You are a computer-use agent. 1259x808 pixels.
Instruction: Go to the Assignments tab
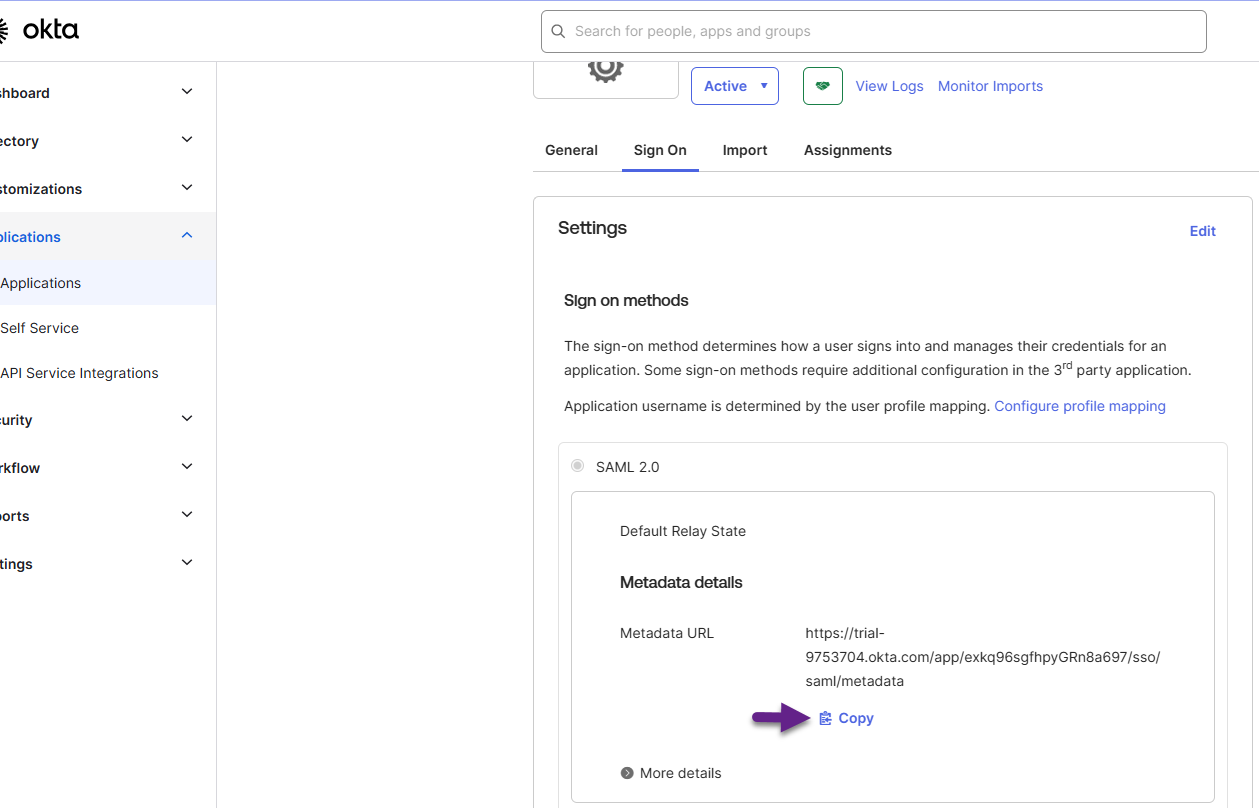click(847, 150)
